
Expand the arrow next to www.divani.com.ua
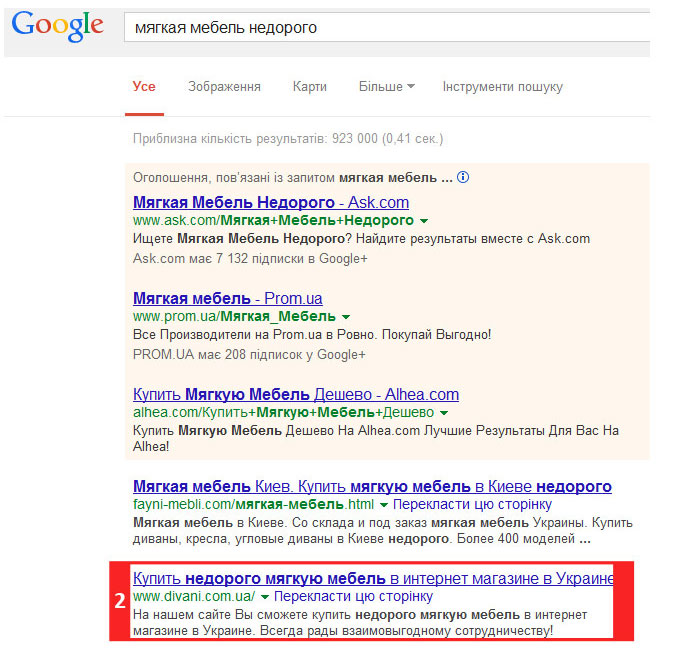pyautogui.click(x=265, y=597)
